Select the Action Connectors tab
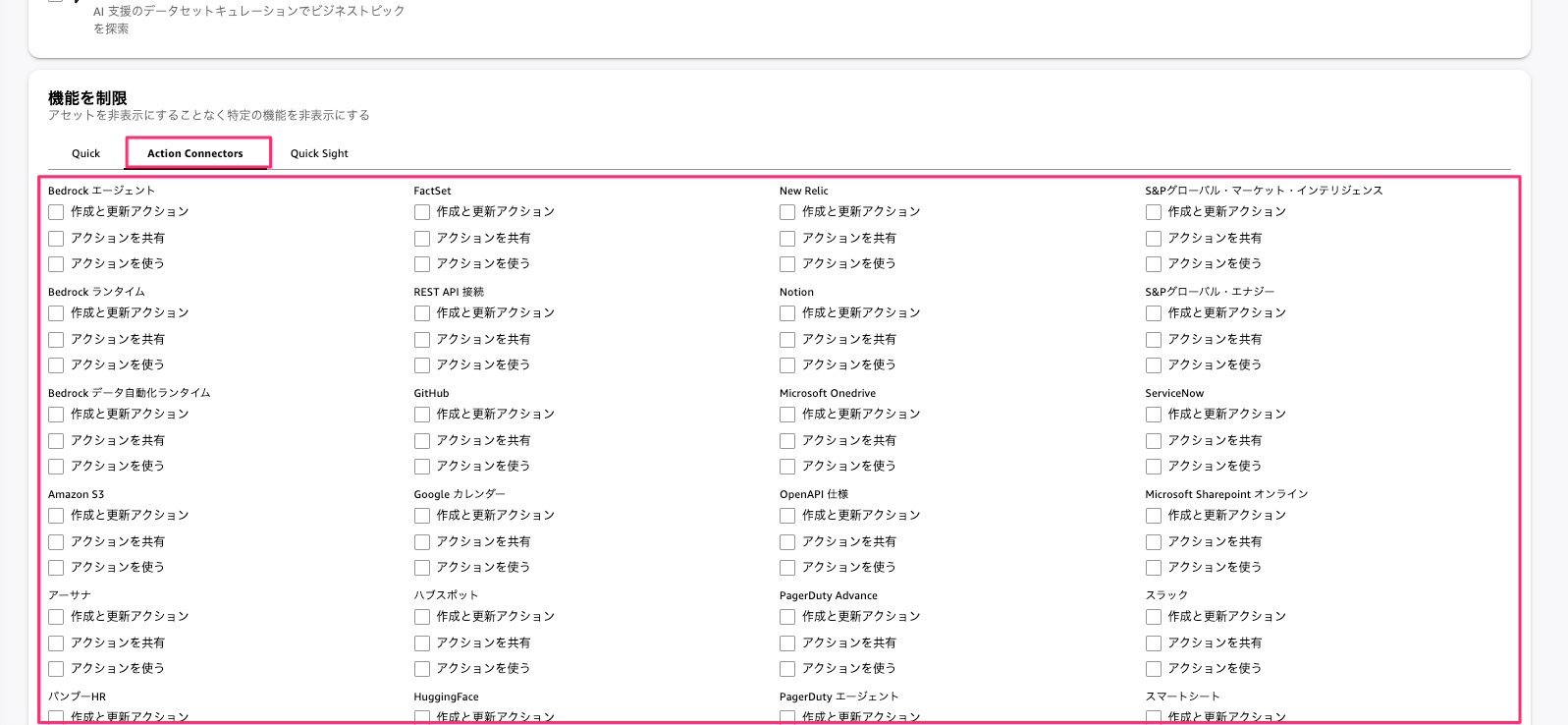The width and height of the screenshot is (1568, 725). (195, 153)
